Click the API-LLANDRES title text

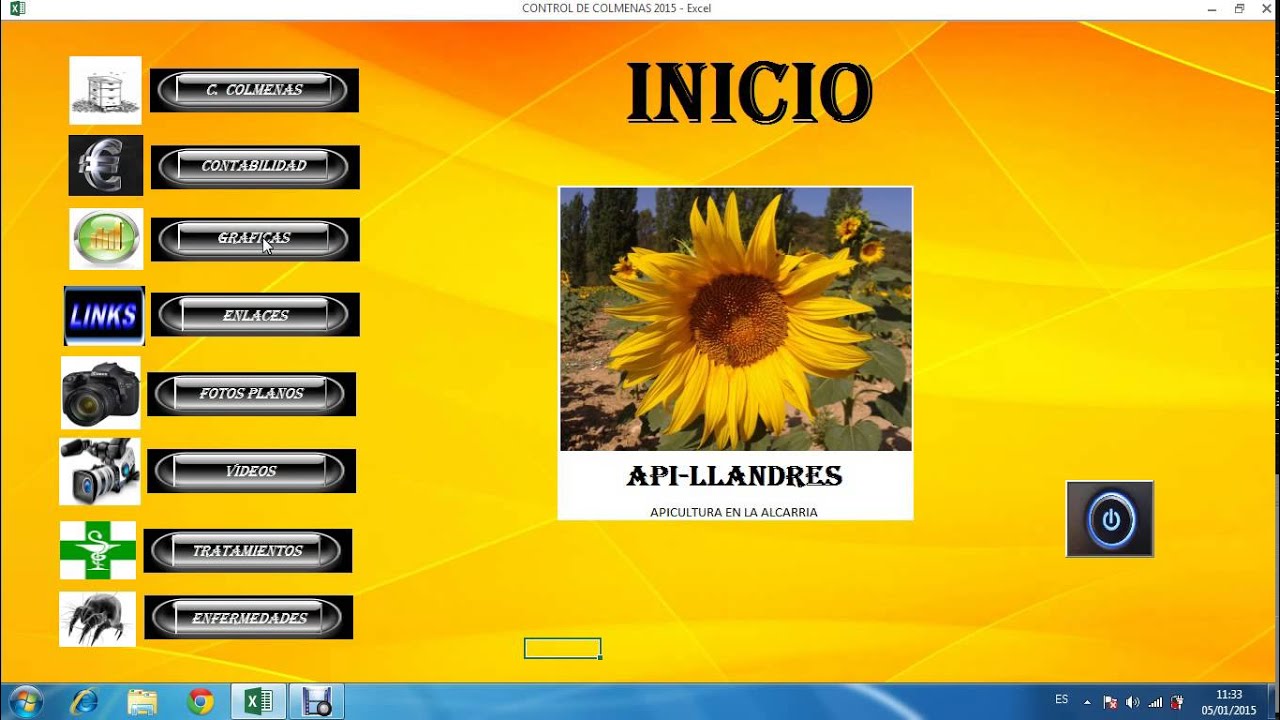735,477
